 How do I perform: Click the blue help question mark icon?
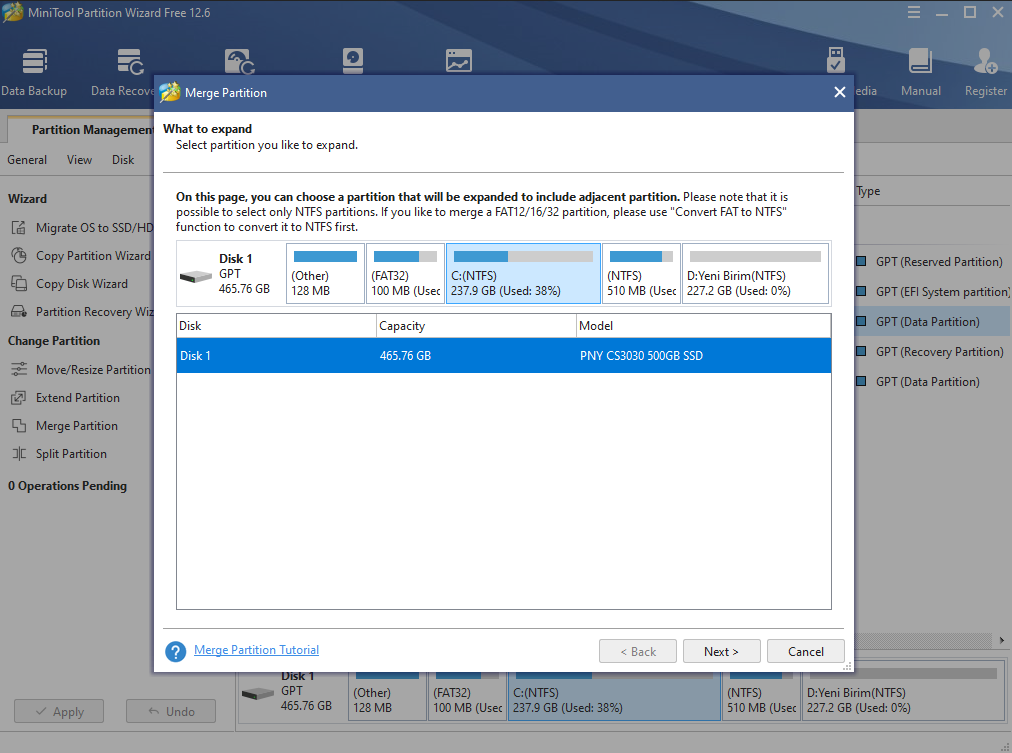pos(176,652)
